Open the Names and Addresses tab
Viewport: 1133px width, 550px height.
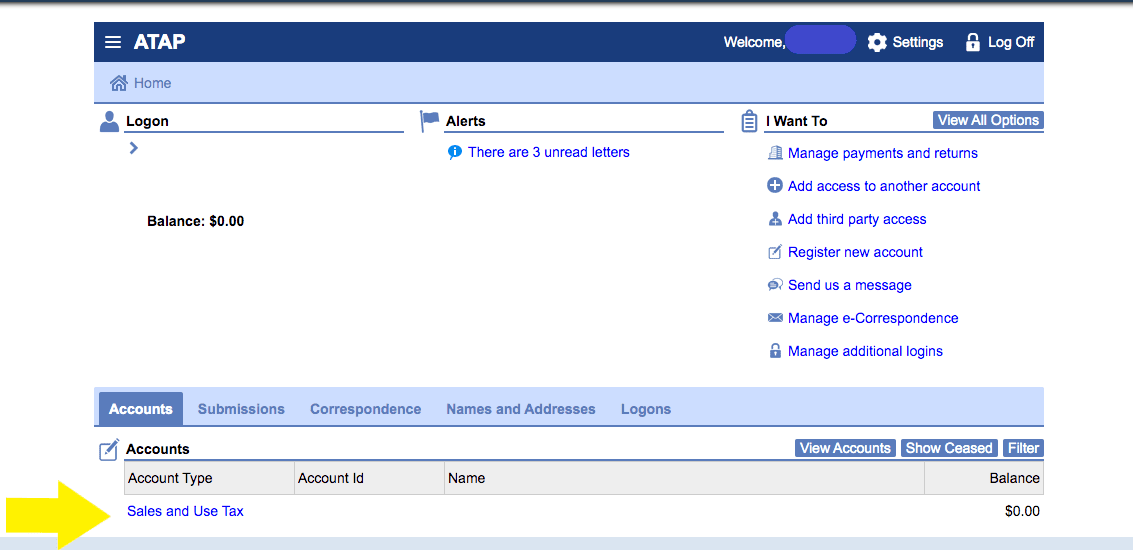click(x=521, y=409)
